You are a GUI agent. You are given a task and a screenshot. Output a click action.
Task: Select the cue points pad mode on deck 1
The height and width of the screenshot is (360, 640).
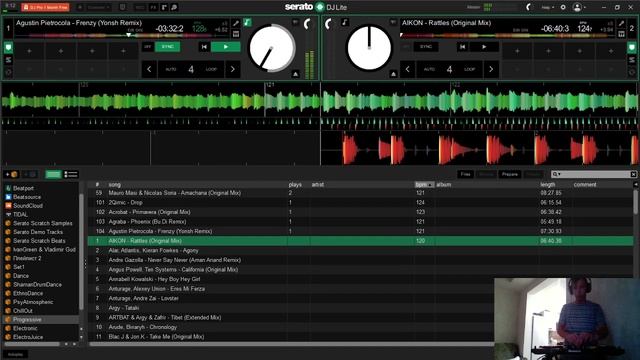(x=8, y=48)
